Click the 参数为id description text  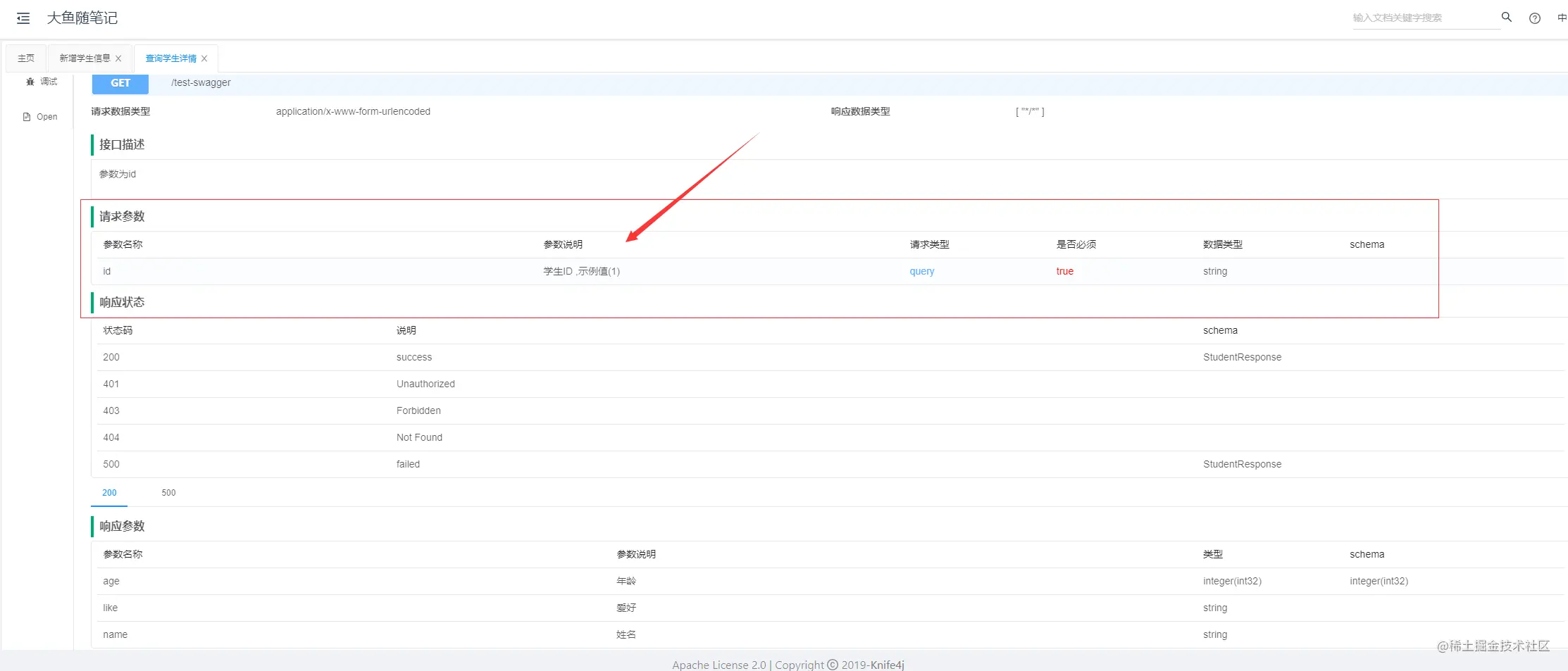tap(118, 174)
